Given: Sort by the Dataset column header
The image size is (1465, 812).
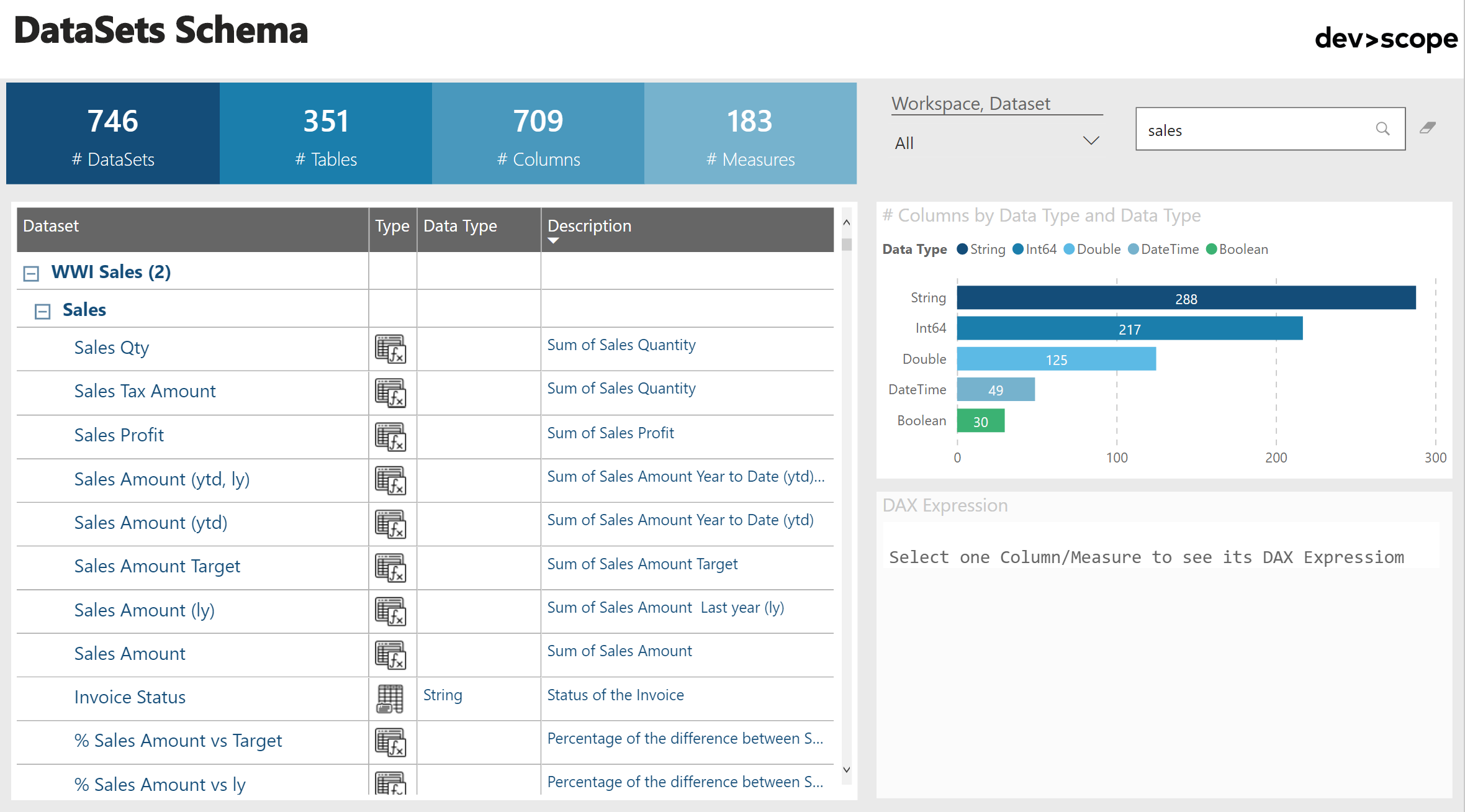Looking at the screenshot, I should click(51, 226).
